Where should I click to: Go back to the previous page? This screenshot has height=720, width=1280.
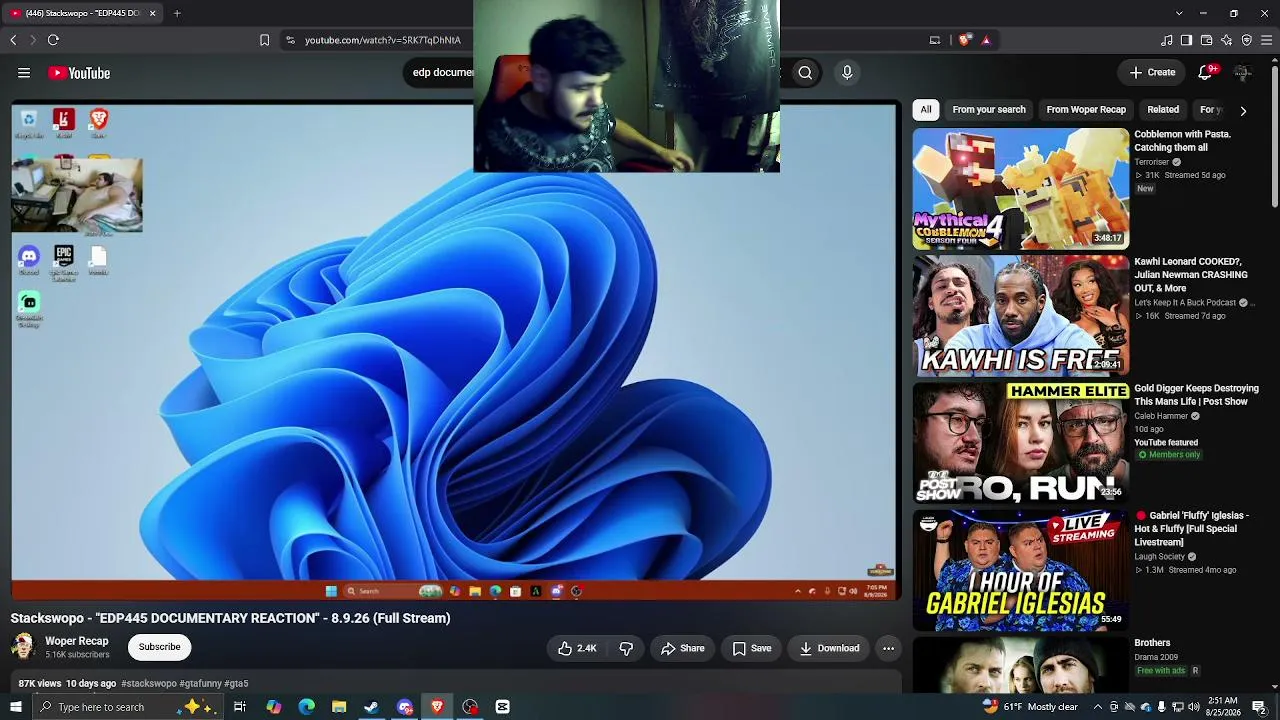click(13, 40)
